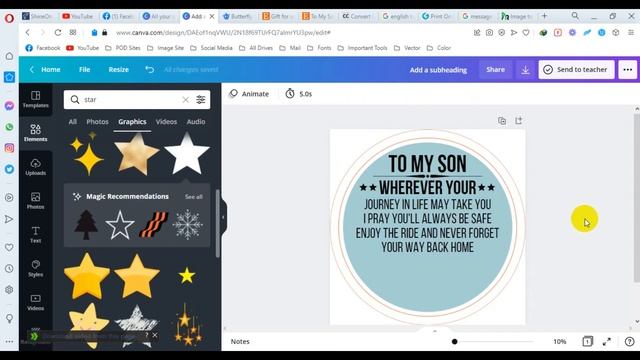The height and width of the screenshot is (360, 640).
Task: Click the 10% zoom value
Action: coord(560,342)
